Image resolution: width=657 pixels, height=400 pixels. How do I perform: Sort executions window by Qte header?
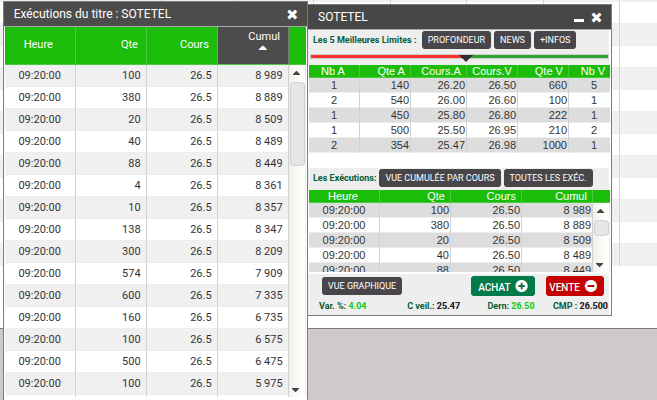pyautogui.click(x=111, y=45)
